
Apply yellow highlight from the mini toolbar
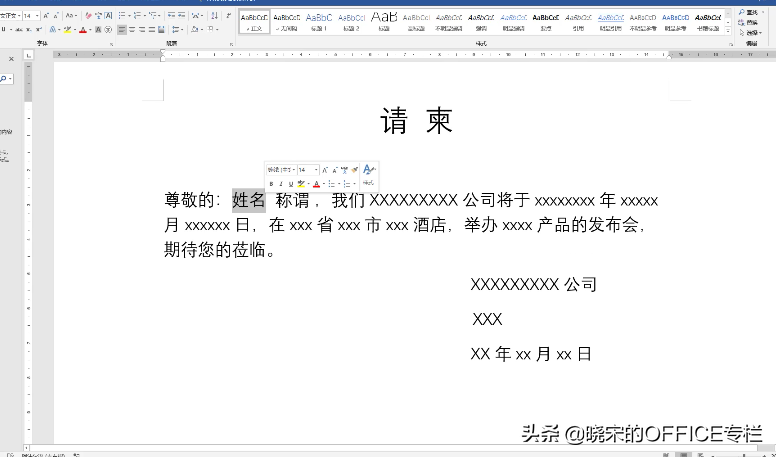click(x=301, y=183)
